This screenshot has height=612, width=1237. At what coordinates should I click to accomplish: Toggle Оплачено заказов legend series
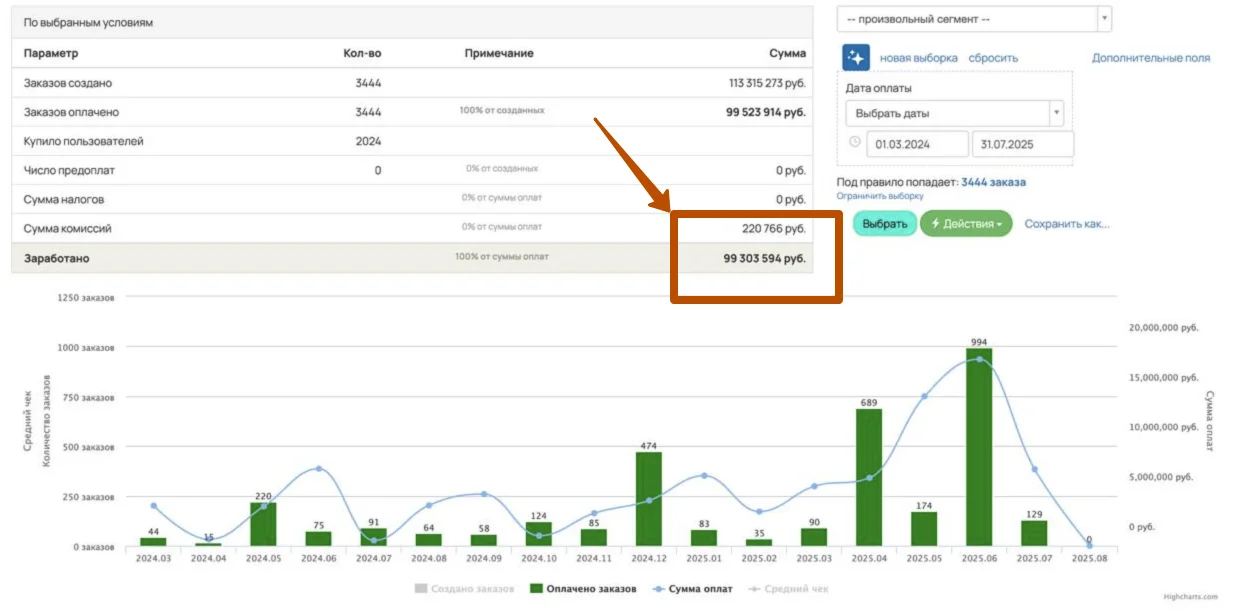[x=583, y=589]
